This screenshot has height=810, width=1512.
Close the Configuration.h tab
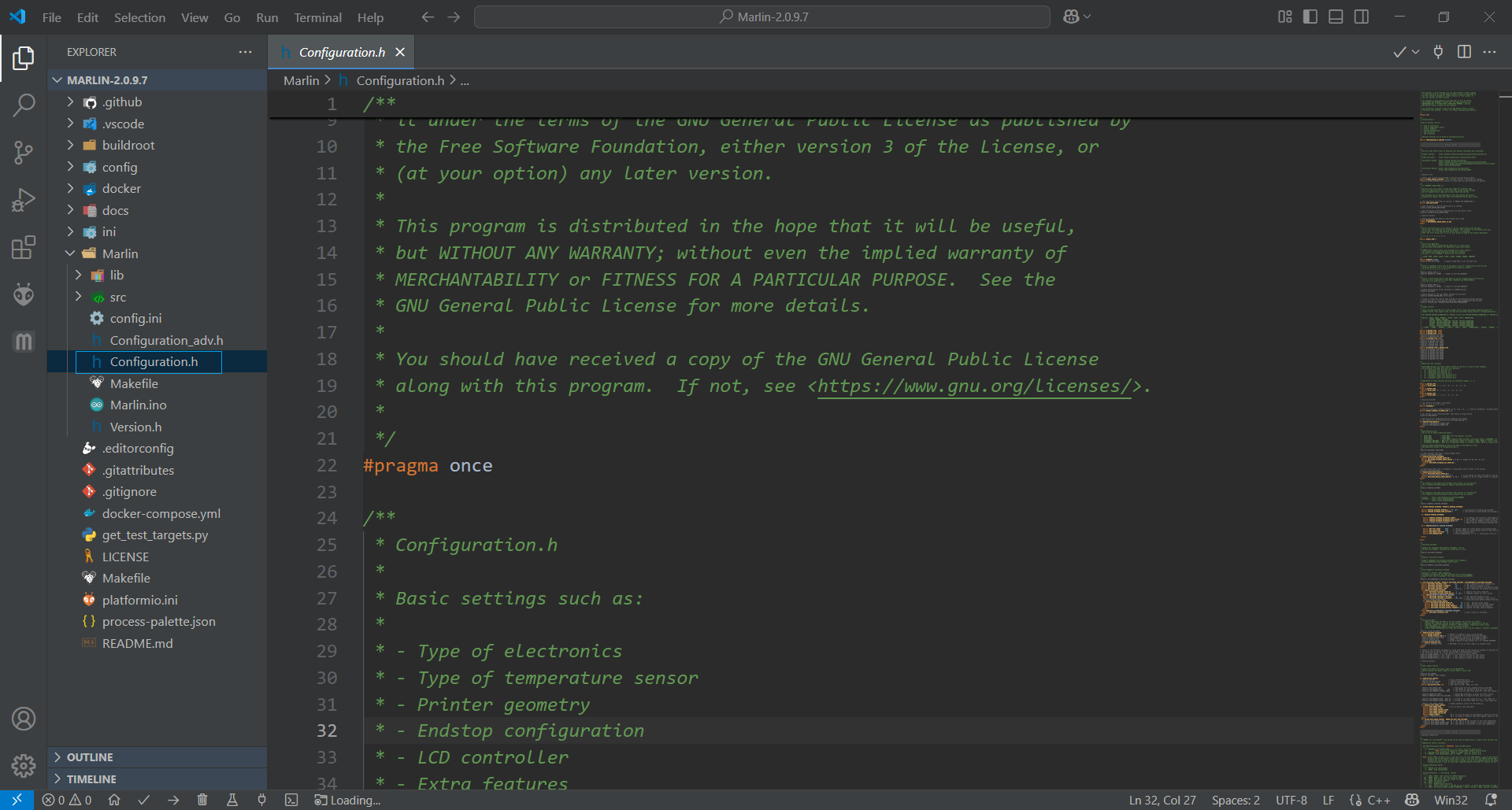pyautogui.click(x=400, y=52)
